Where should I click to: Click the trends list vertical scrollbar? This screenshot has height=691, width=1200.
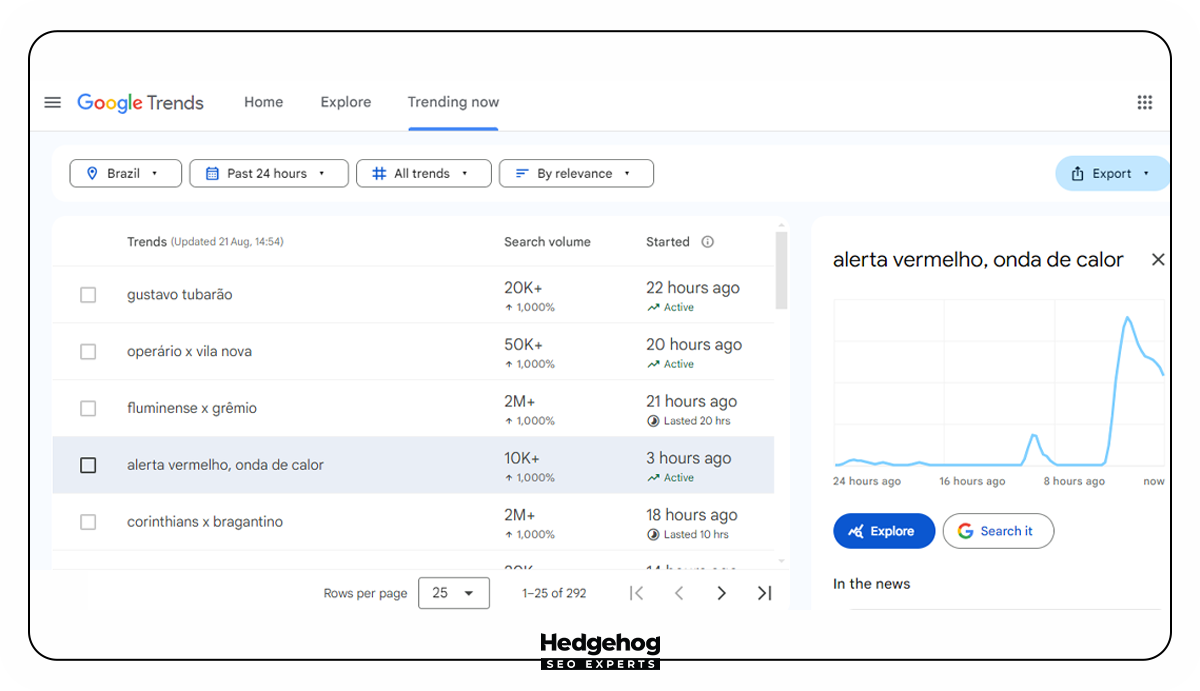click(782, 270)
